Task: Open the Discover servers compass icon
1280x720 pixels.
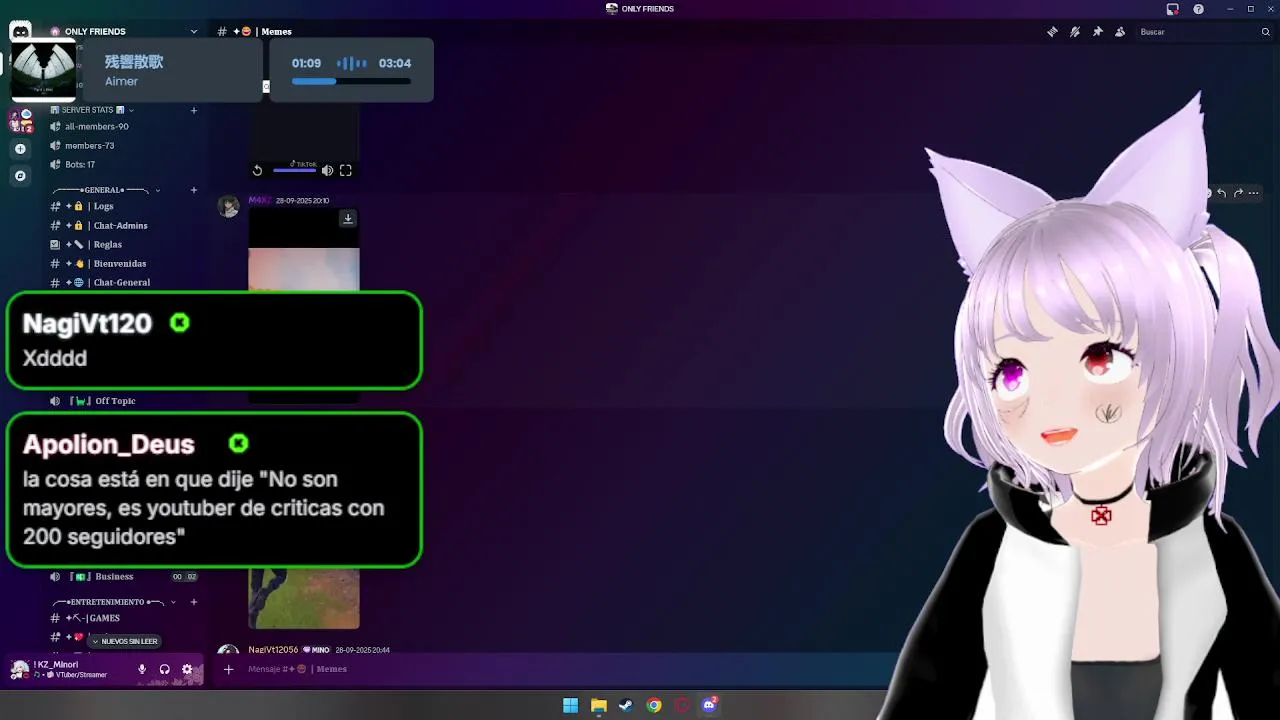Action: 20,176
